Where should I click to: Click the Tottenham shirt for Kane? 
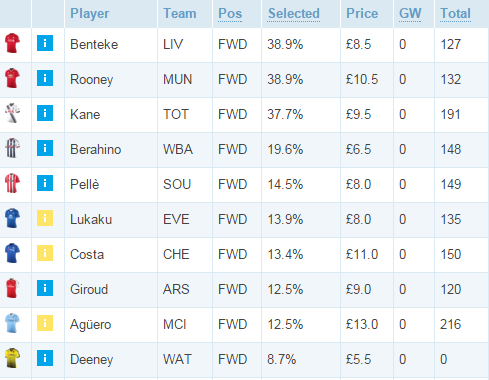[x=13, y=113]
